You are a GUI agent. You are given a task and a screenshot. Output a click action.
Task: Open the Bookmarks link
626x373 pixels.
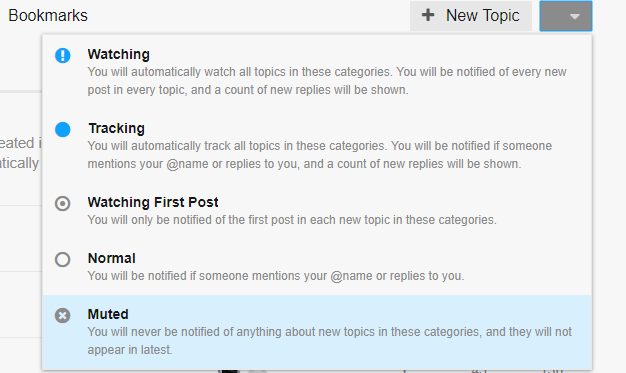pos(48,16)
